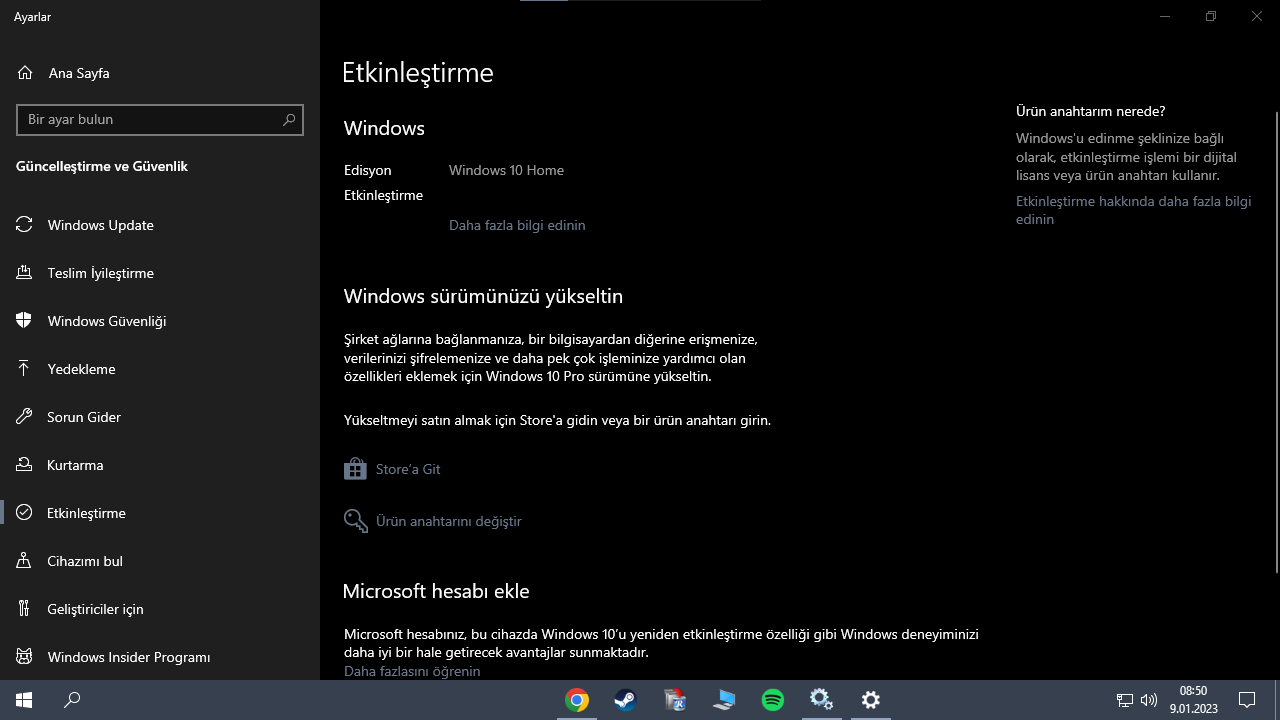Image resolution: width=1280 pixels, height=720 pixels.
Task: Open Windows Güvenliği shield icon
Action: pos(24,321)
